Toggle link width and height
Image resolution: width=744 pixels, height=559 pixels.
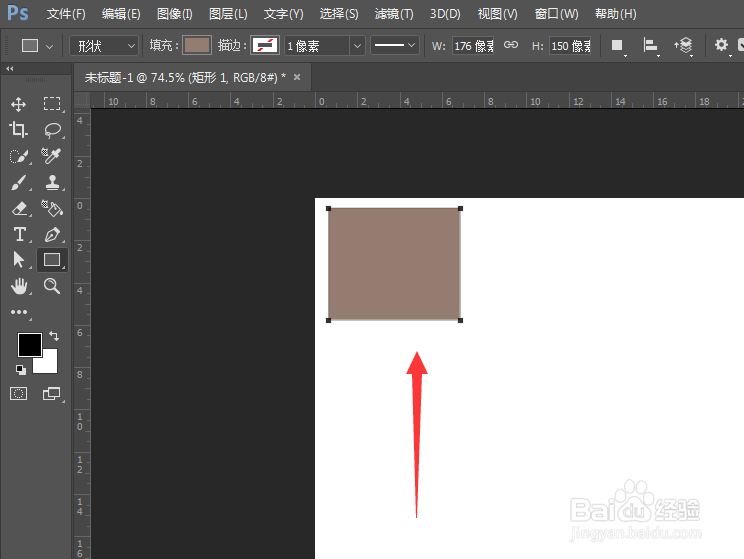511,45
